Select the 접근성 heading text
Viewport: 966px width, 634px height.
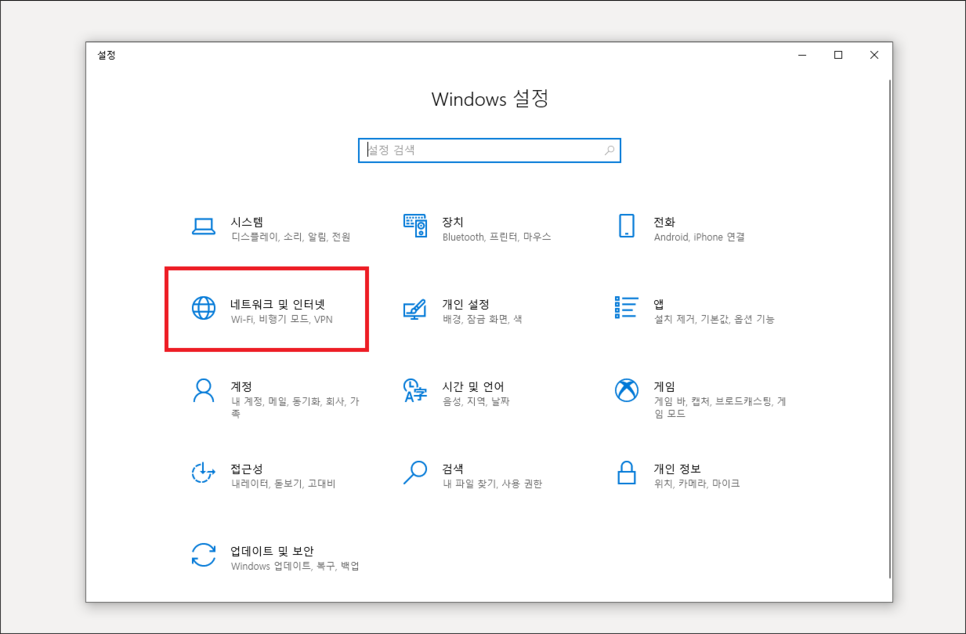pyautogui.click(x=247, y=469)
